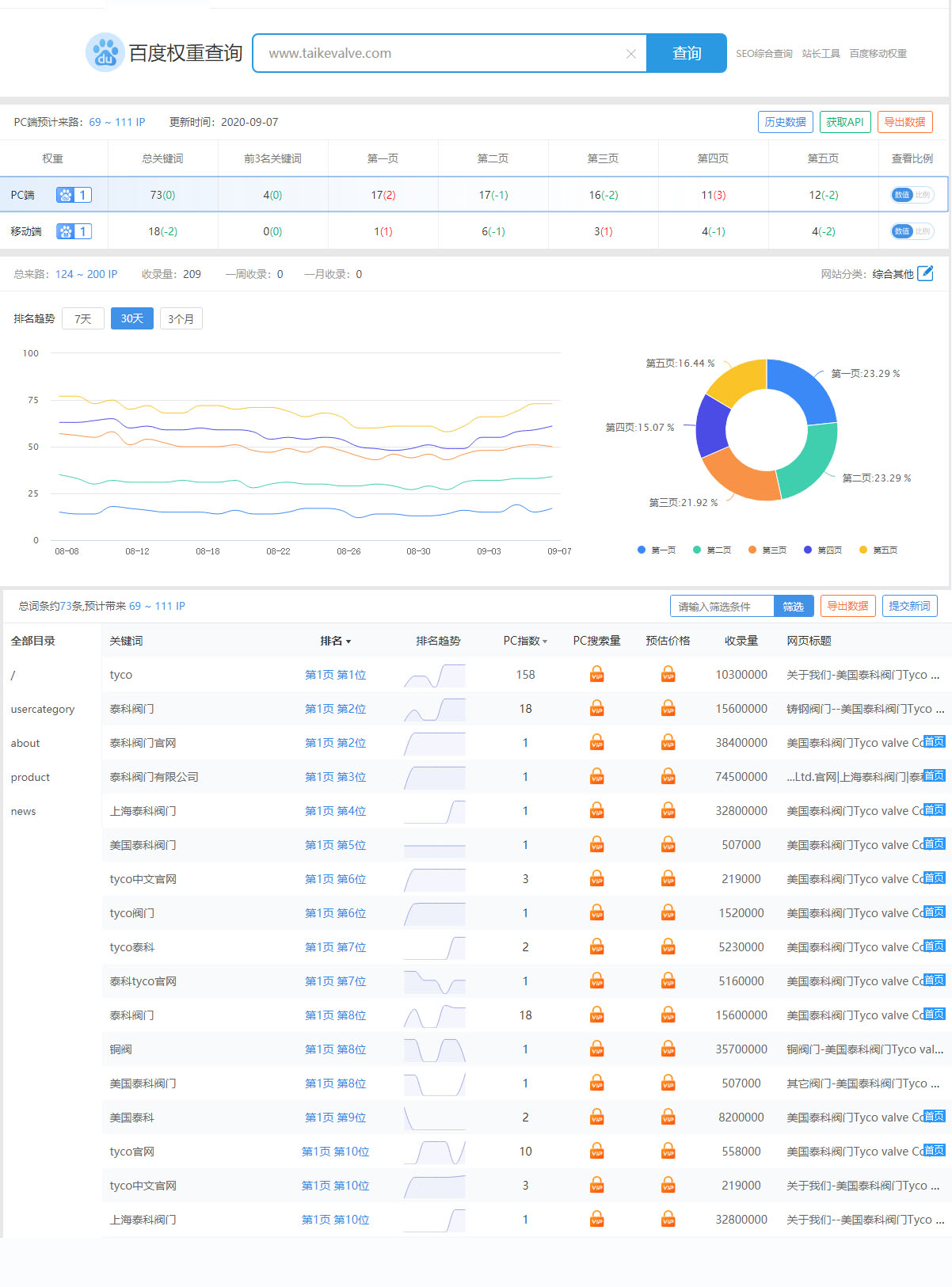Toggle 第三页 legend series
Screen dimensions: 952x1287
[x=767, y=550]
